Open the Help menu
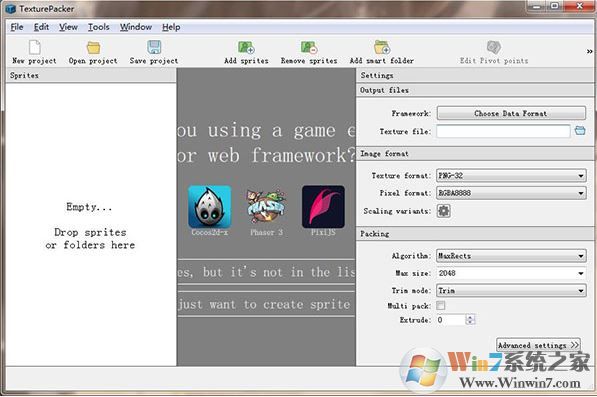 pyautogui.click(x=171, y=27)
